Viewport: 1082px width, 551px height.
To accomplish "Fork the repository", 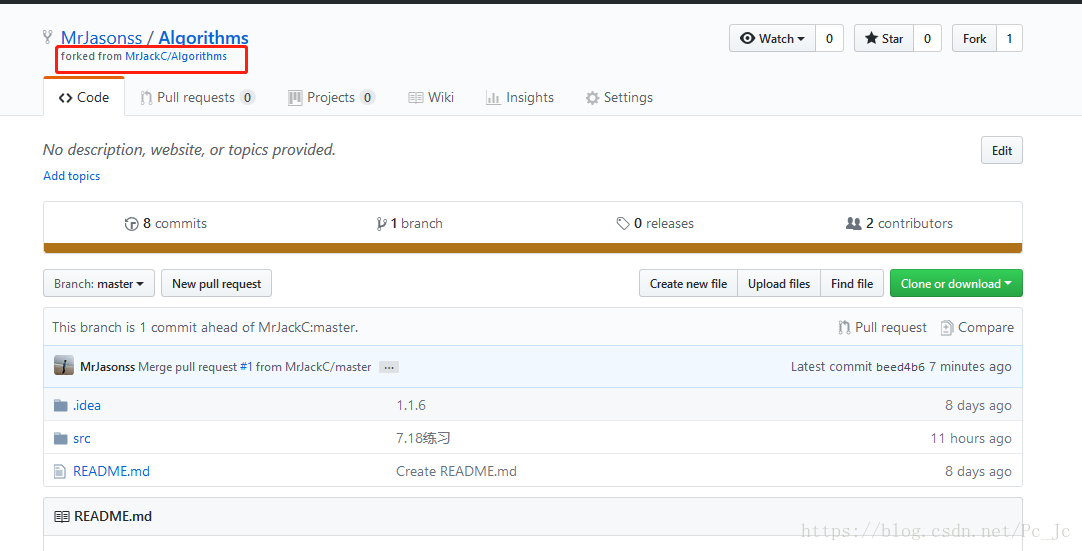I will pos(974,39).
